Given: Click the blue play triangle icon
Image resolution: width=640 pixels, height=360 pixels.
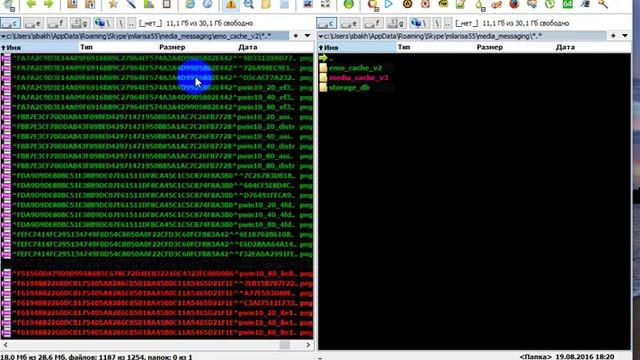Looking at the screenshot, I should coord(389,4).
